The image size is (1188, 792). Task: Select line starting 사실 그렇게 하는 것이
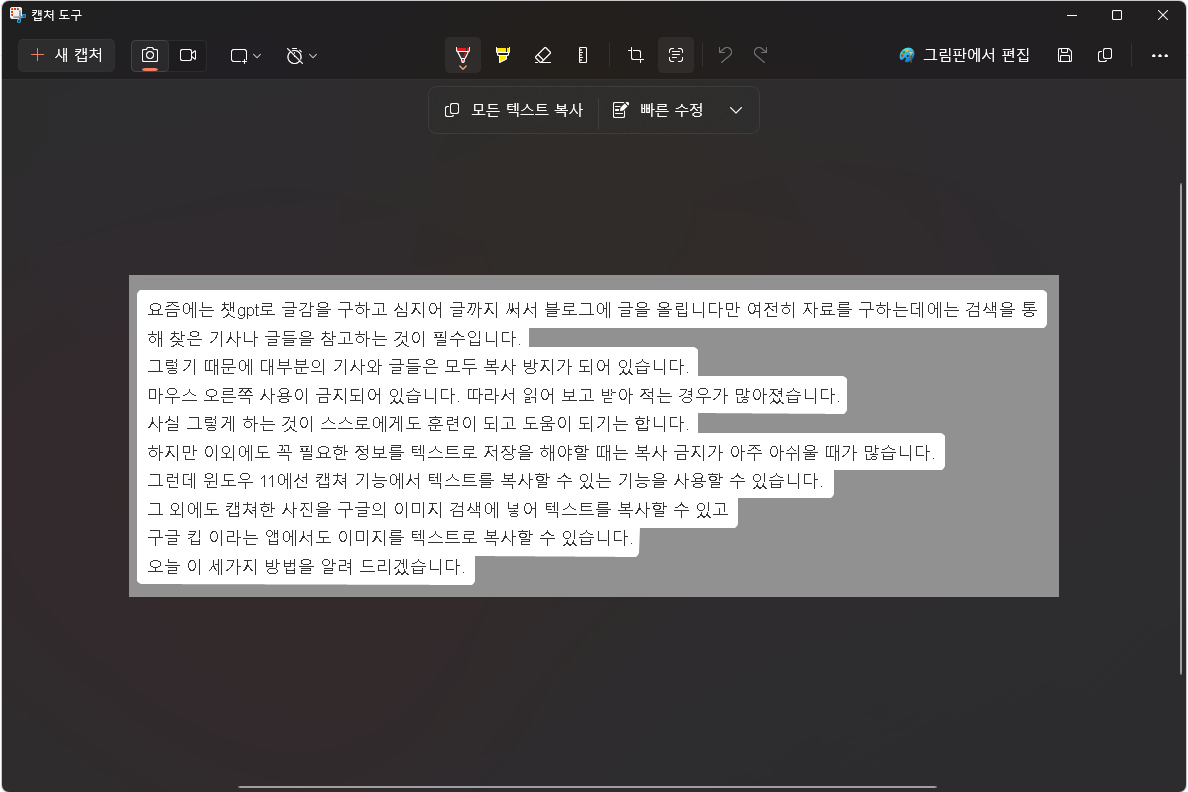tap(417, 424)
